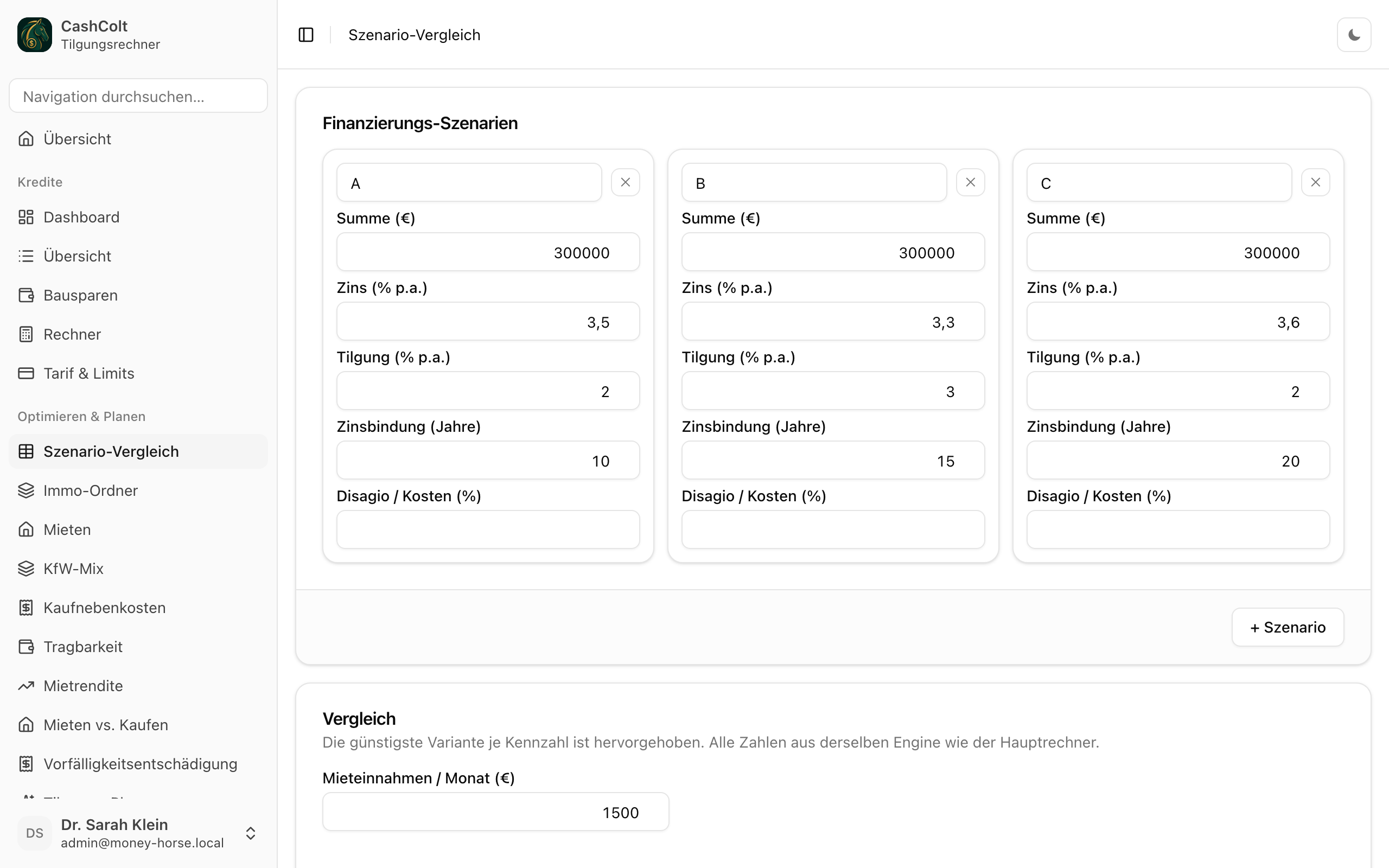Remove scenario C with its X button
The image size is (1389, 868).
point(1315,183)
